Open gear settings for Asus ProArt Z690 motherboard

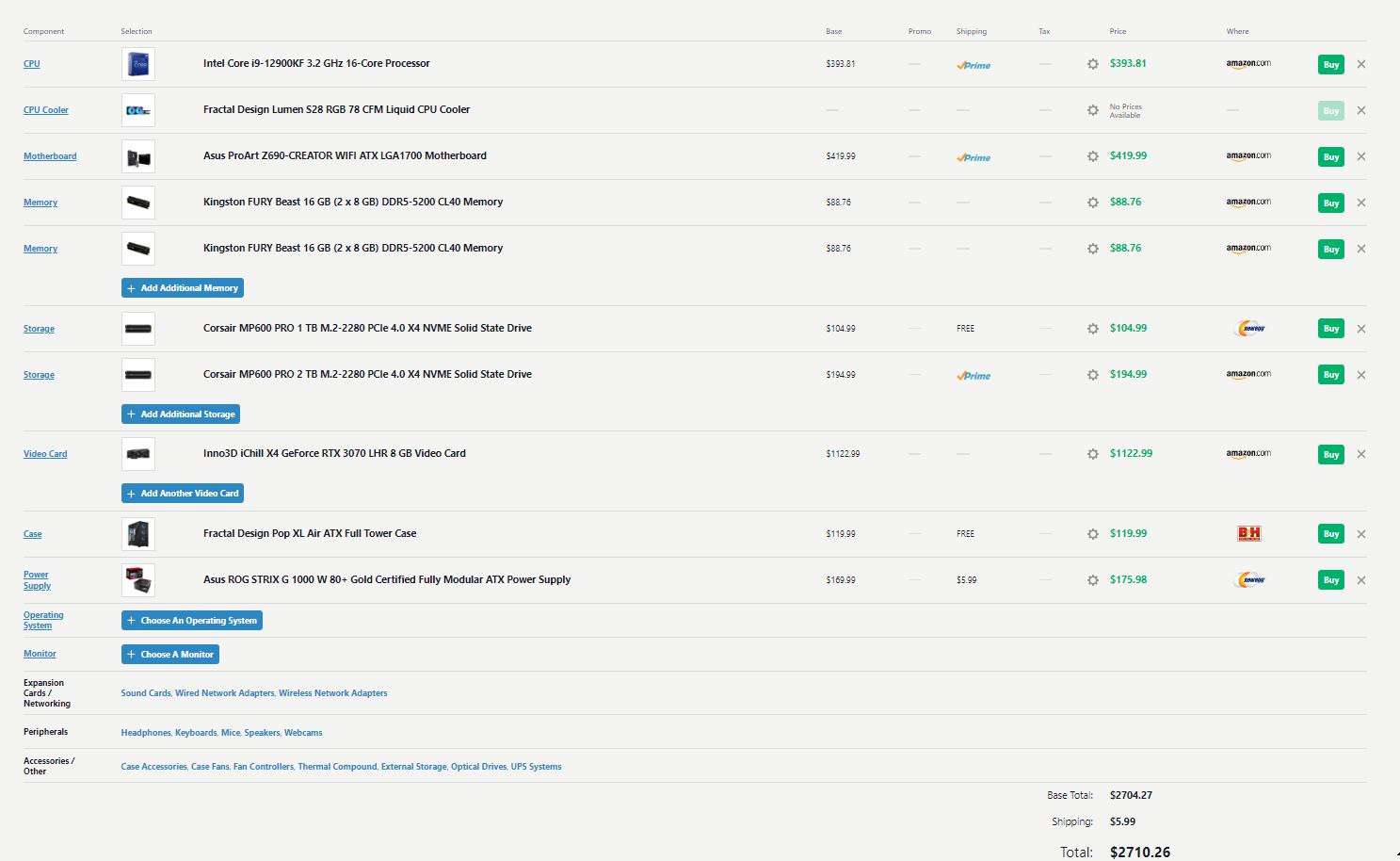pos(1092,156)
